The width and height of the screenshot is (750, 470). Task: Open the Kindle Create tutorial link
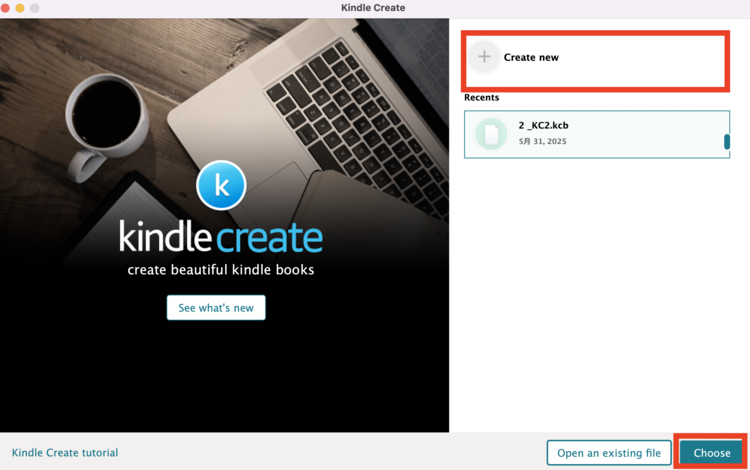coord(65,452)
